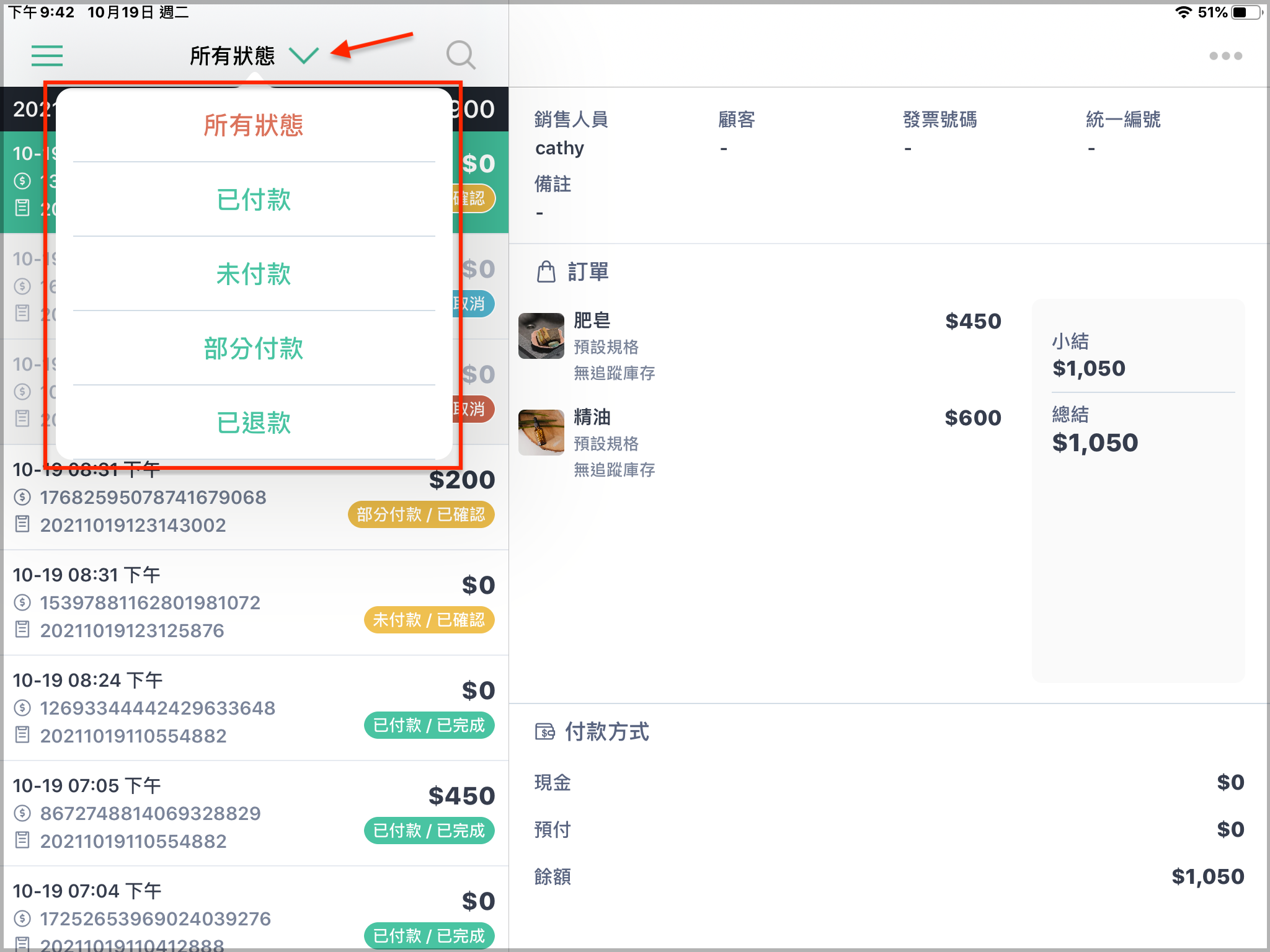Tap the 未付款 / 已確認 status badge

pos(429,620)
